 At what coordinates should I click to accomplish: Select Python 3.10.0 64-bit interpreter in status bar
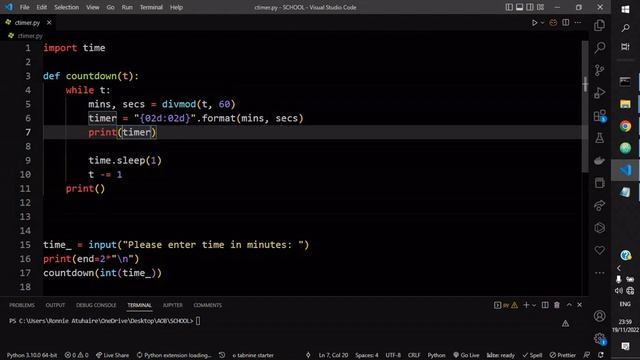(32, 355)
